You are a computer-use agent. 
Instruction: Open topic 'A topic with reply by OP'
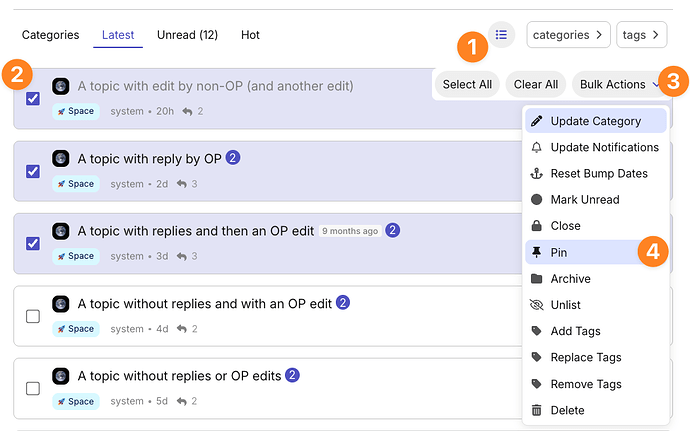click(150, 158)
